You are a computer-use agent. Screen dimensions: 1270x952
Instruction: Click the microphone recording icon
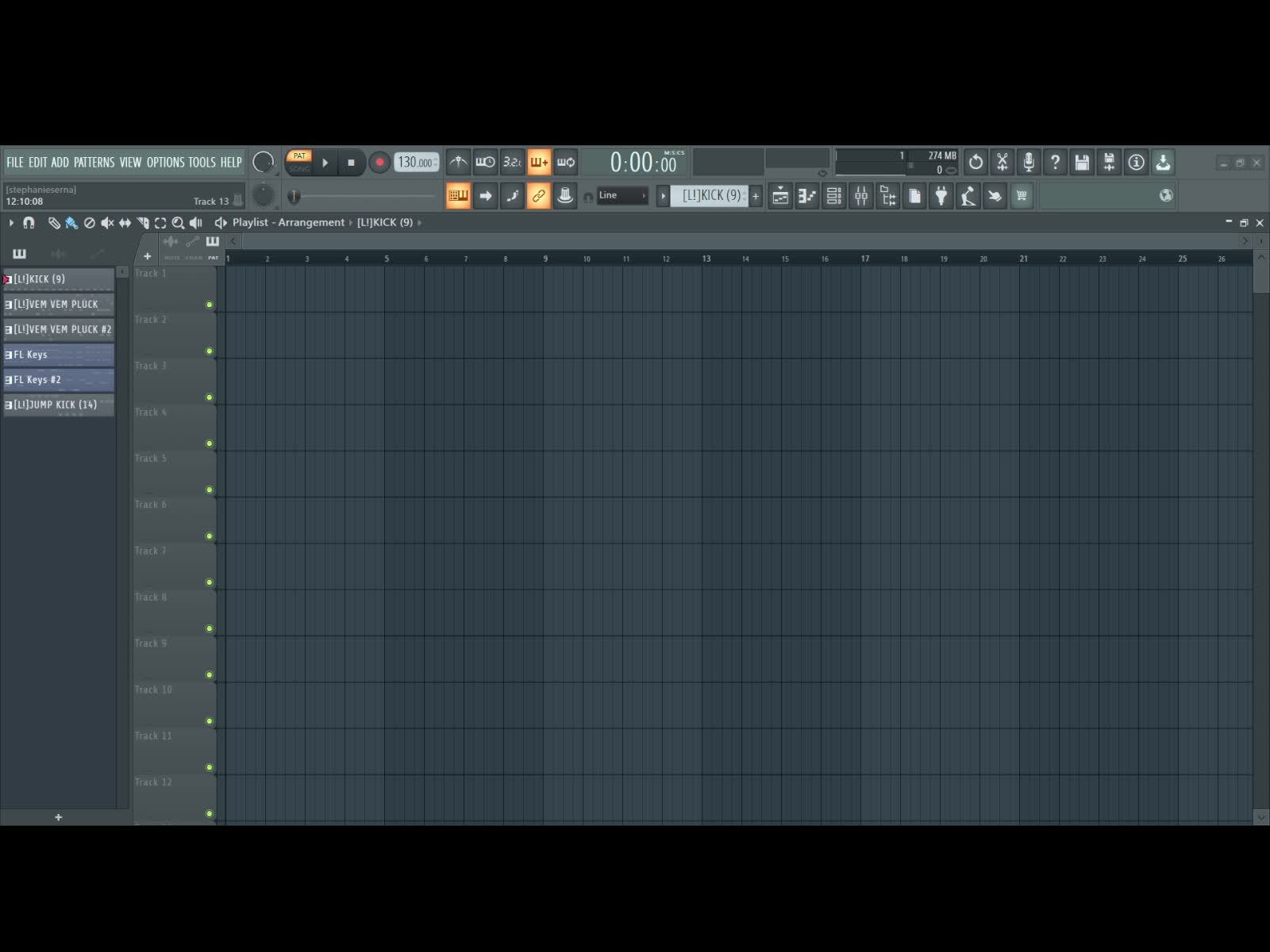pyautogui.click(x=1029, y=163)
